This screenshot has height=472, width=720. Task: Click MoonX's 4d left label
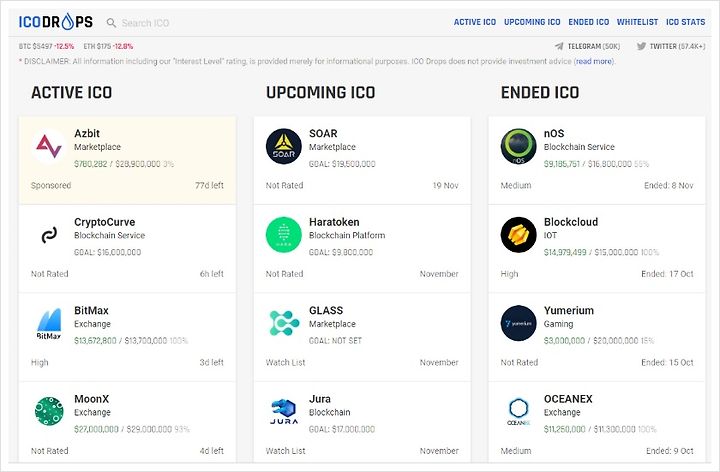(x=212, y=451)
